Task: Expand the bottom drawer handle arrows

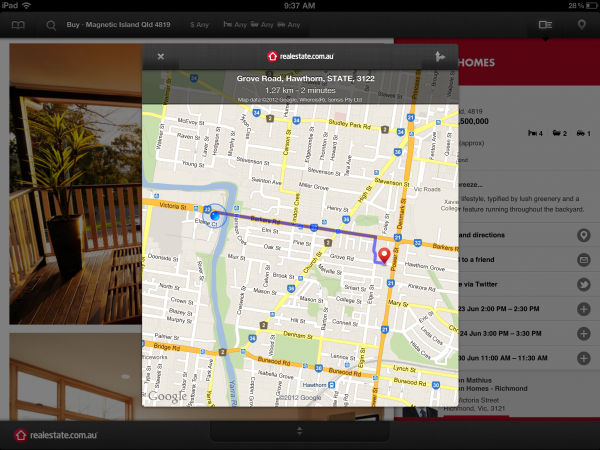Action: click(x=299, y=431)
